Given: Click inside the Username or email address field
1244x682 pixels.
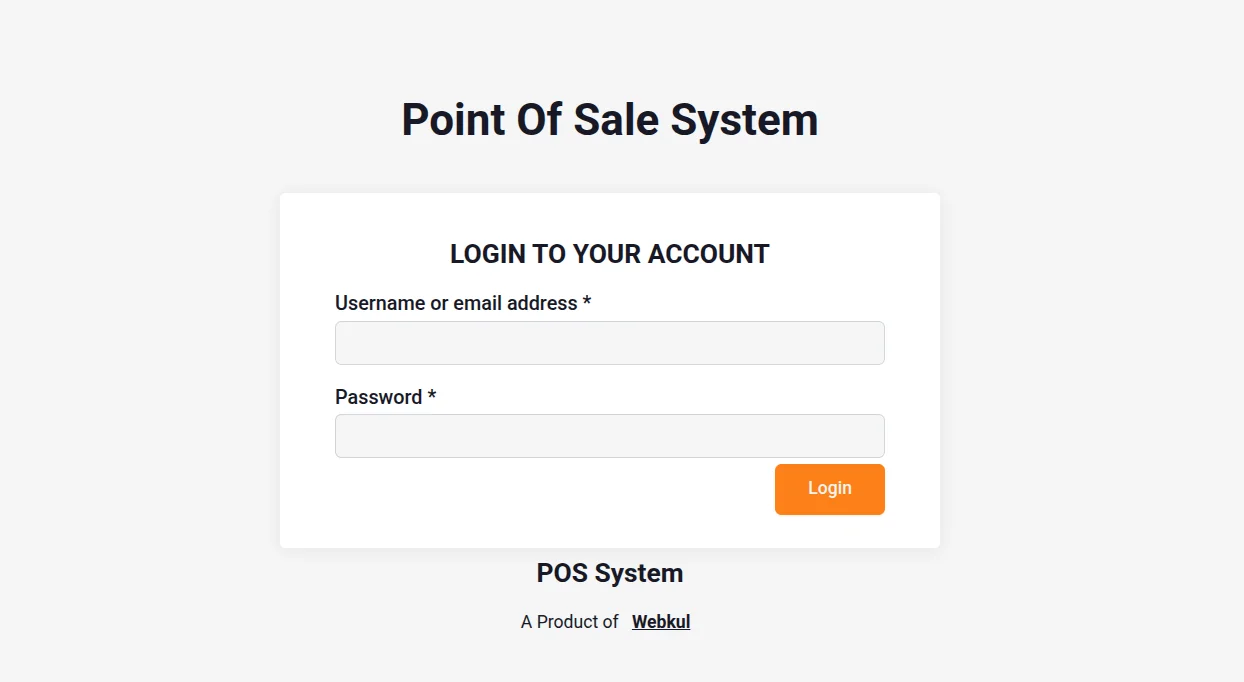Looking at the screenshot, I should click(610, 342).
